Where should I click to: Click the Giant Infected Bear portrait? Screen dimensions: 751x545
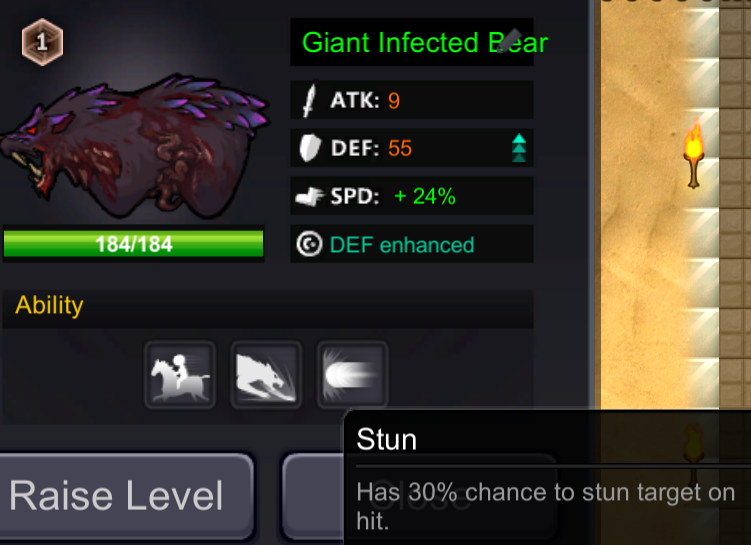click(134, 146)
